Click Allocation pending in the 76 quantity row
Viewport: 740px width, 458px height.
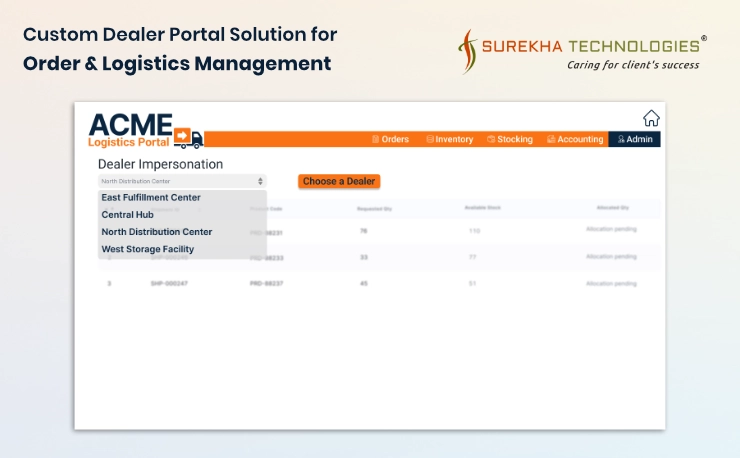[x=611, y=229]
